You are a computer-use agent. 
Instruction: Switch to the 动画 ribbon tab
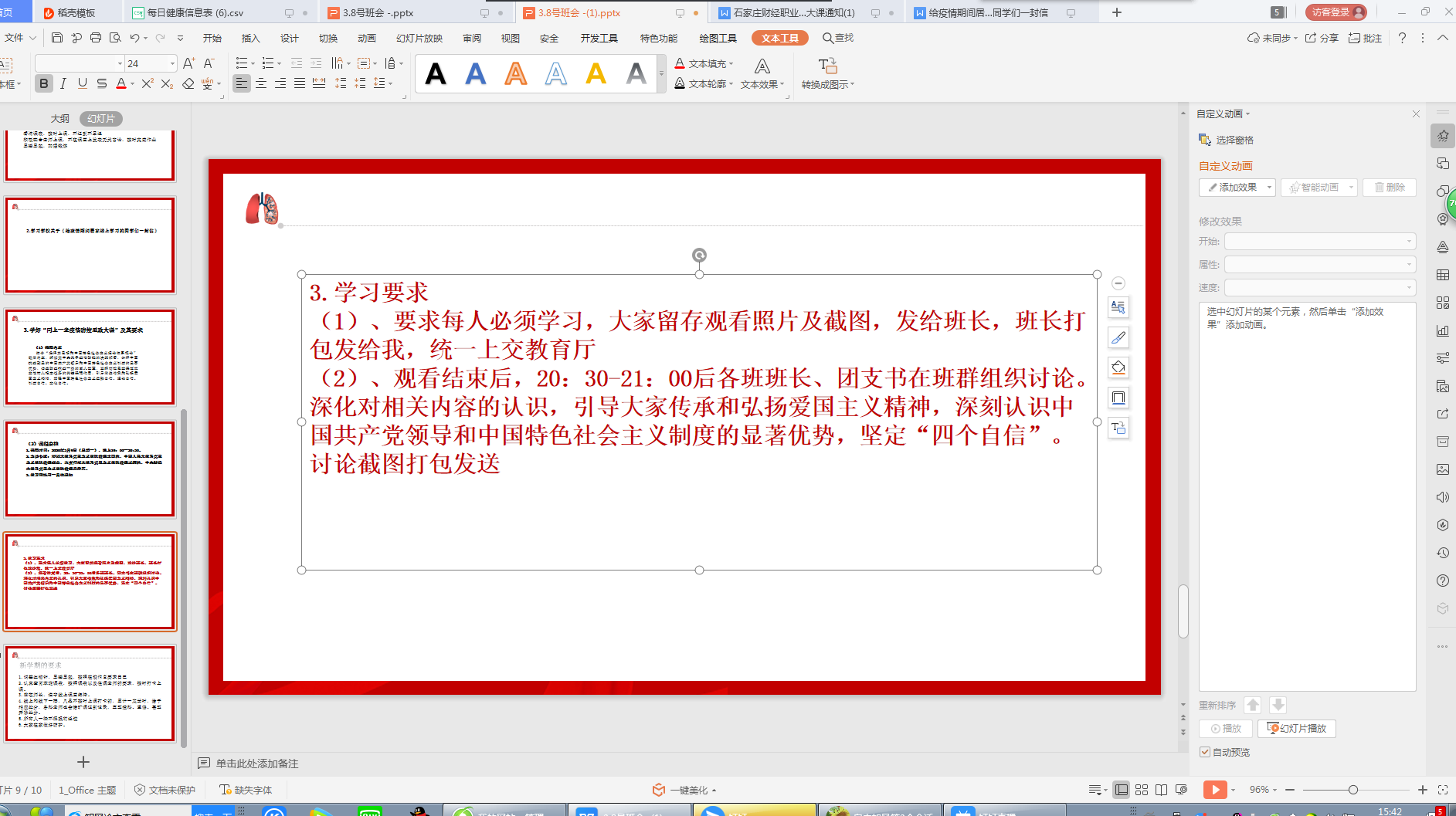click(367, 38)
